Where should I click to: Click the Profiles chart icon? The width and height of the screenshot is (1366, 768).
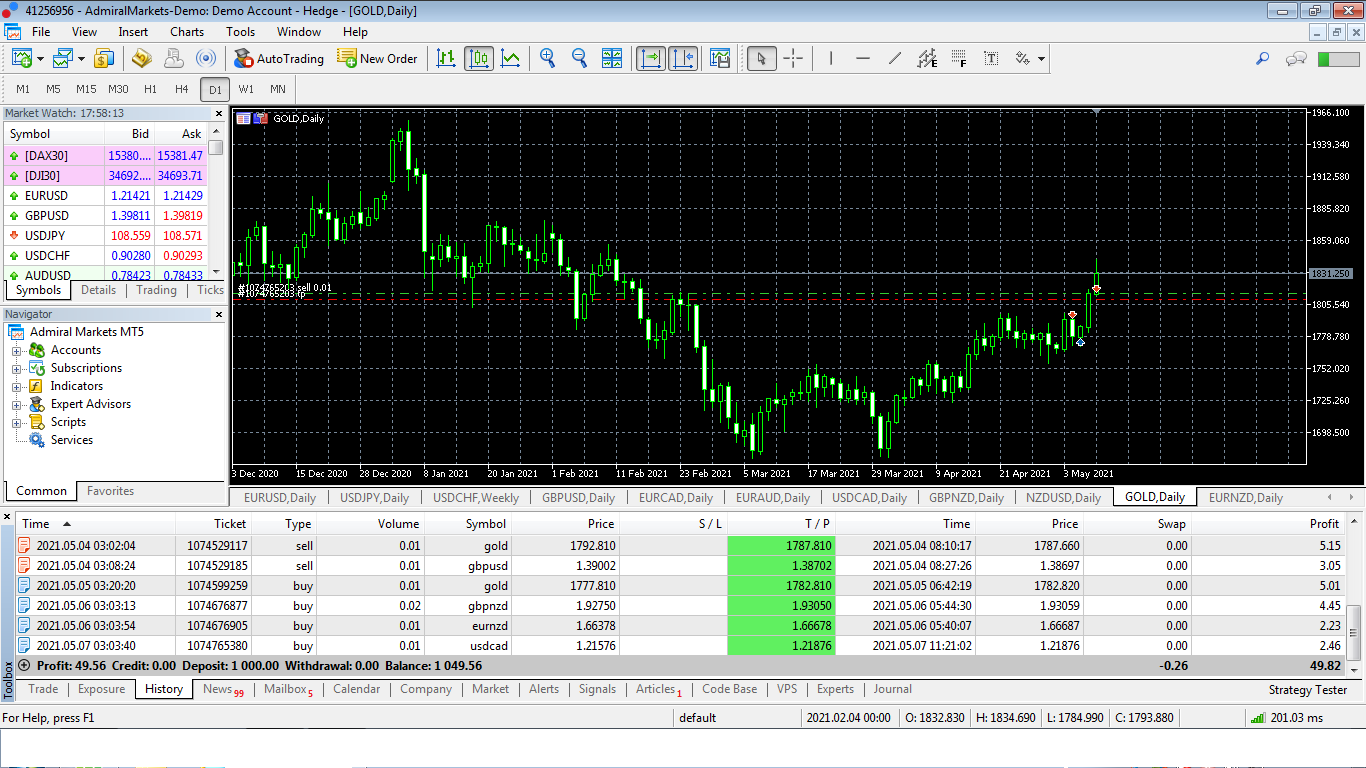(64, 58)
